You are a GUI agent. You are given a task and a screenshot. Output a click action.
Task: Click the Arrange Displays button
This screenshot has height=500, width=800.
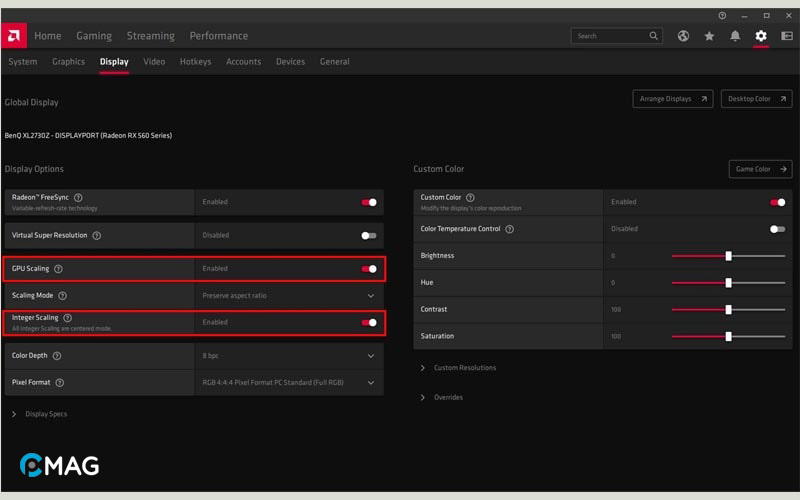[673, 99]
